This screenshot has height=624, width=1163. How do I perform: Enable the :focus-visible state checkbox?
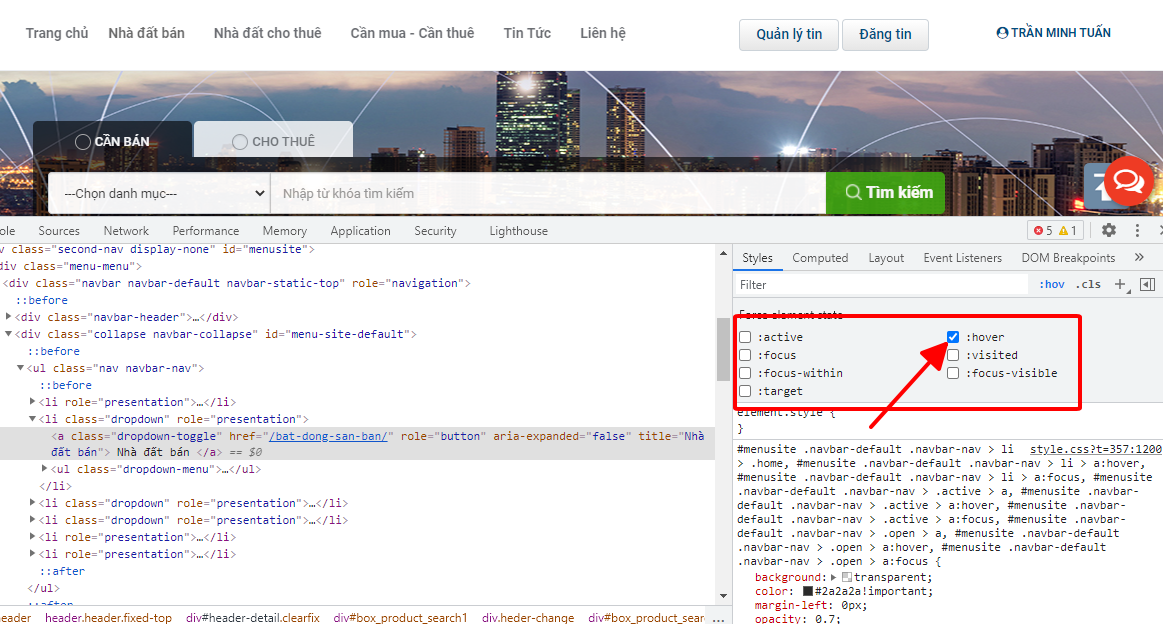click(953, 373)
